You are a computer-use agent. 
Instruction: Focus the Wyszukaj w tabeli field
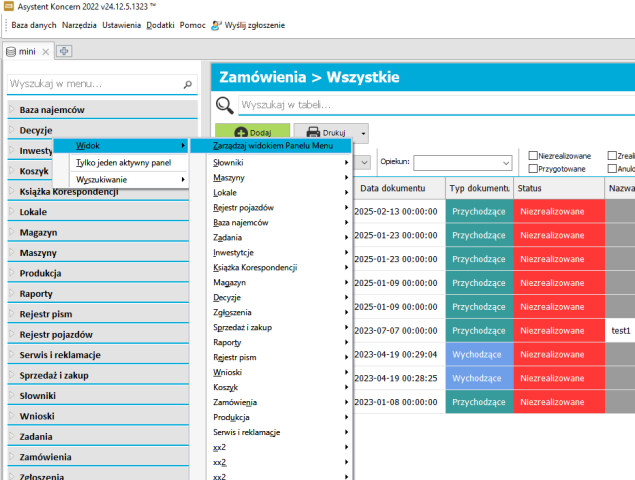tap(437, 105)
